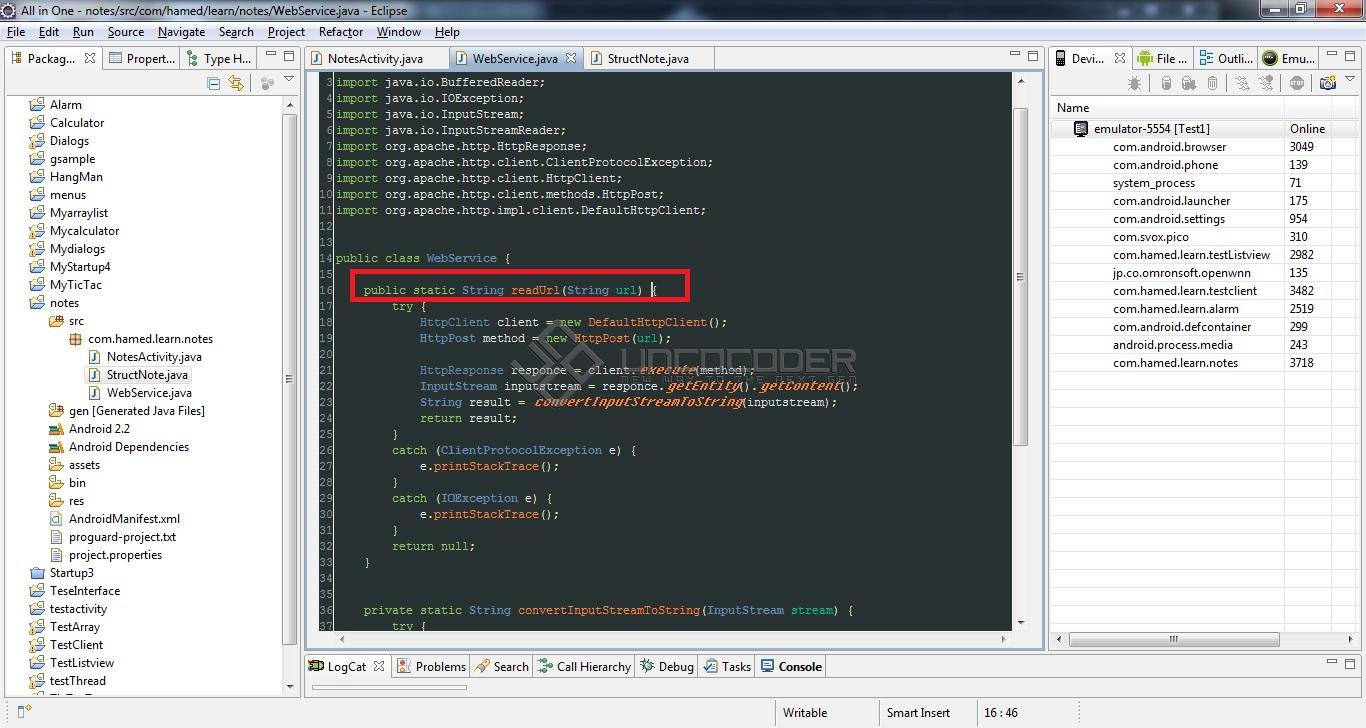Open the Tasks bottom tab
The height and width of the screenshot is (728, 1366).
click(727, 666)
